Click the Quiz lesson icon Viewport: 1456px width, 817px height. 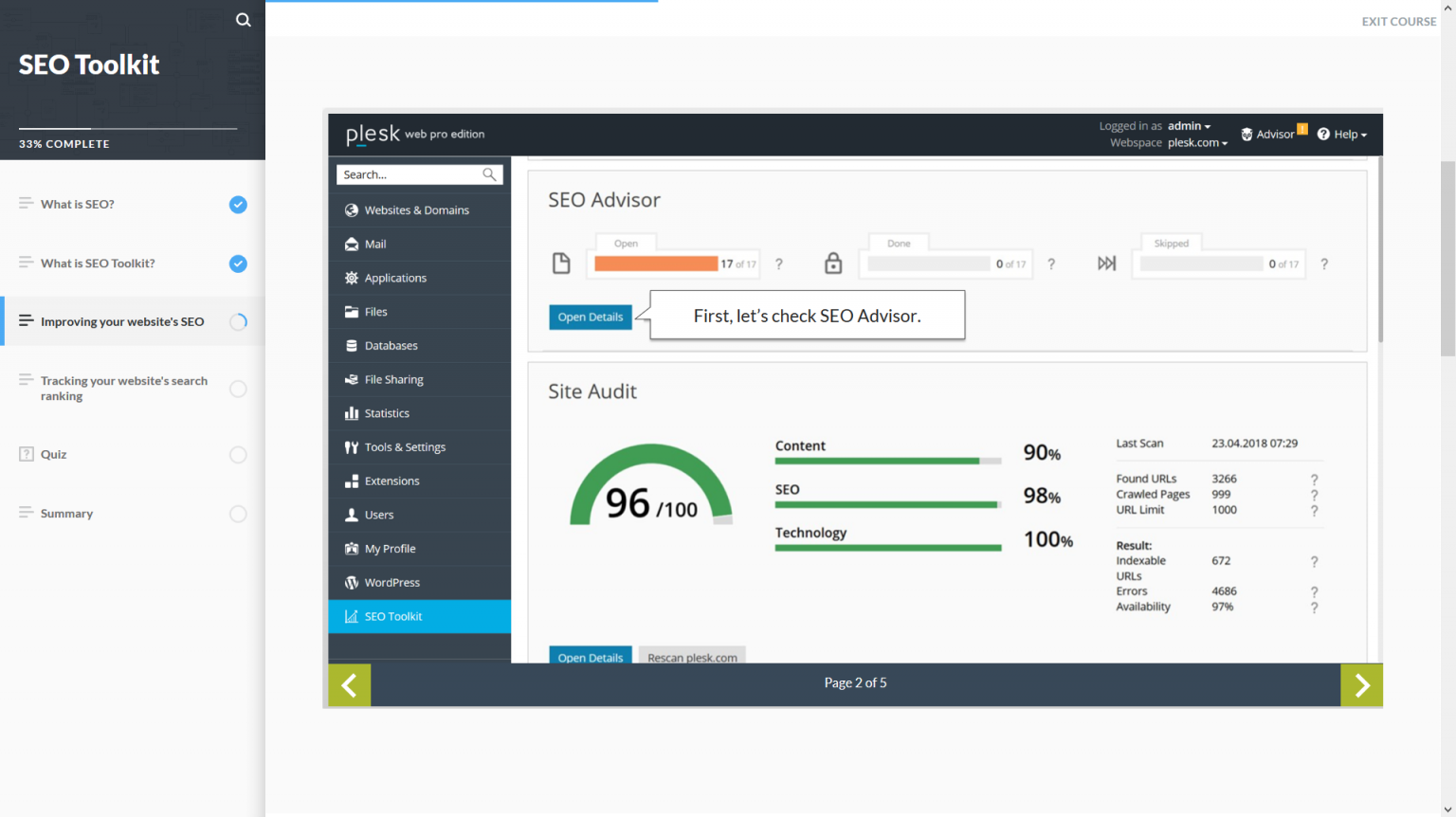pyautogui.click(x=27, y=454)
